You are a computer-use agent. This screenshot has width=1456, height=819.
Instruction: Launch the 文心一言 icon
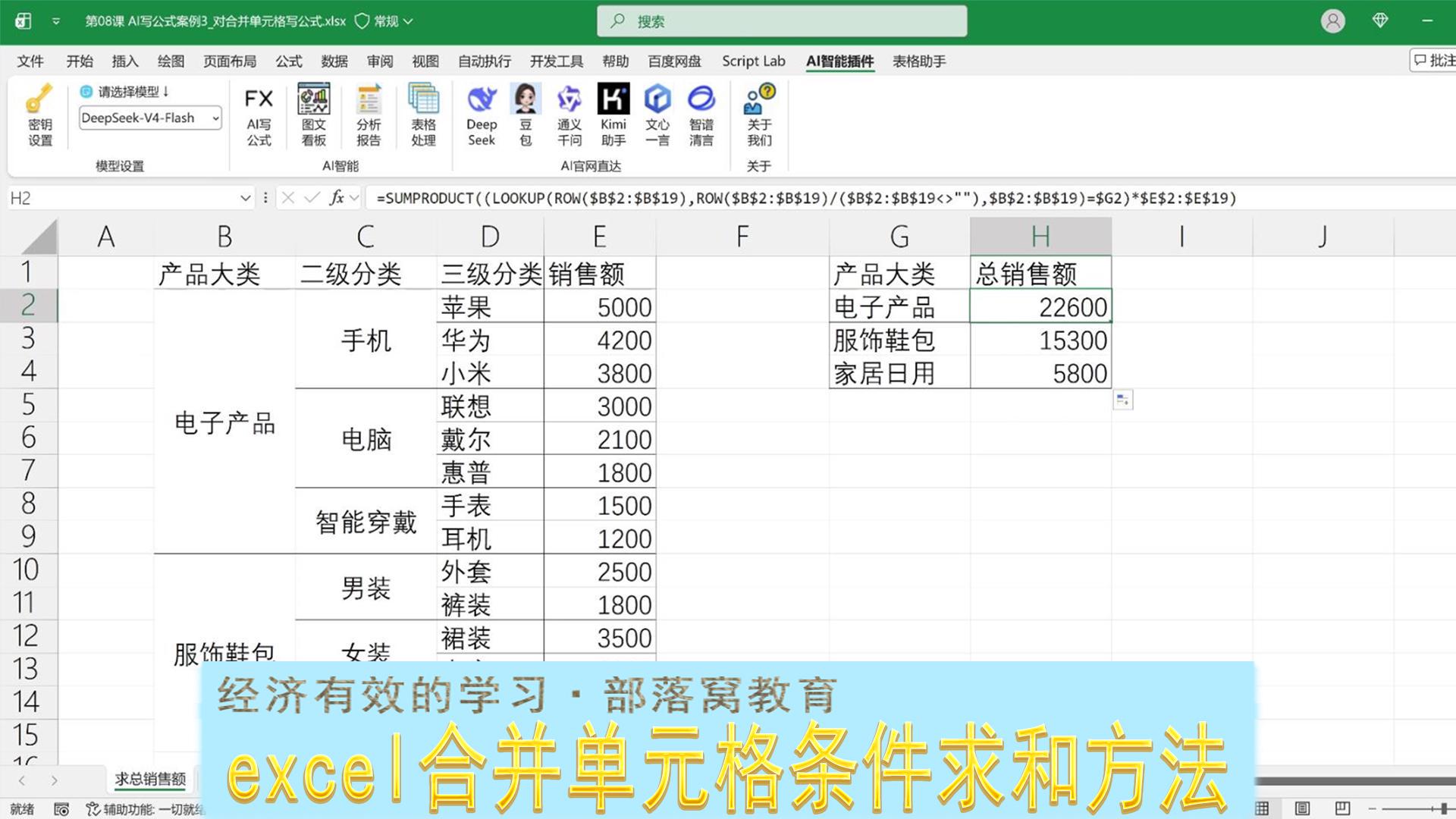click(657, 115)
